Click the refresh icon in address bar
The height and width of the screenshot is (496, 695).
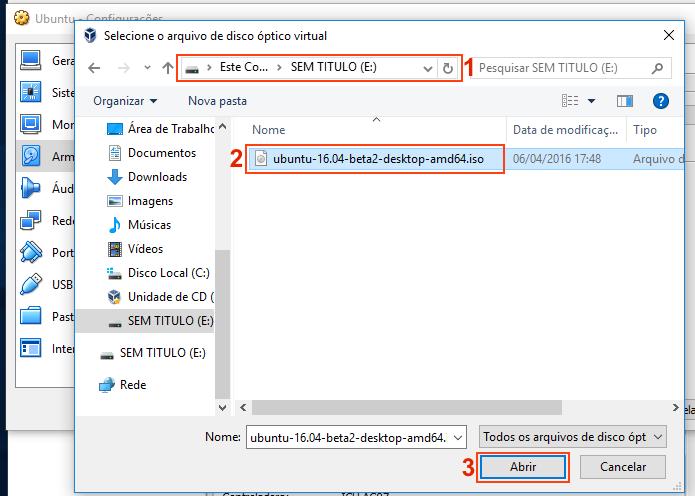tap(448, 68)
